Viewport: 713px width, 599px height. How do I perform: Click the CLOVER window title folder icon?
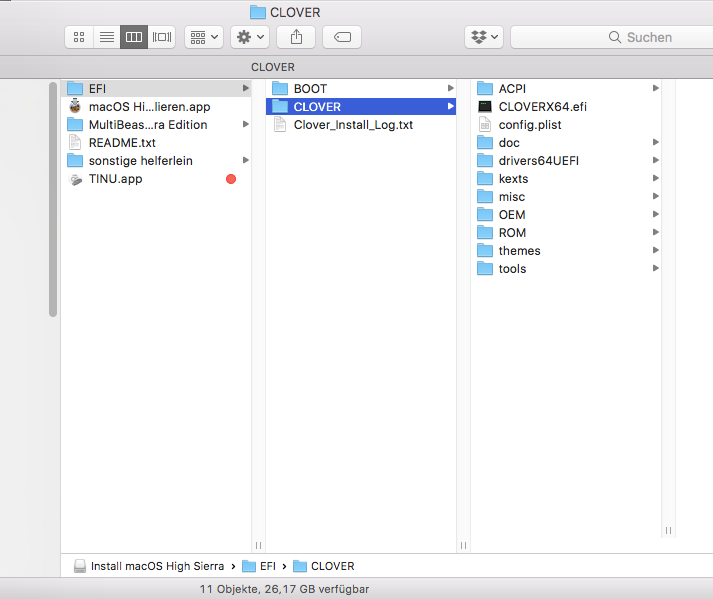[x=258, y=12]
